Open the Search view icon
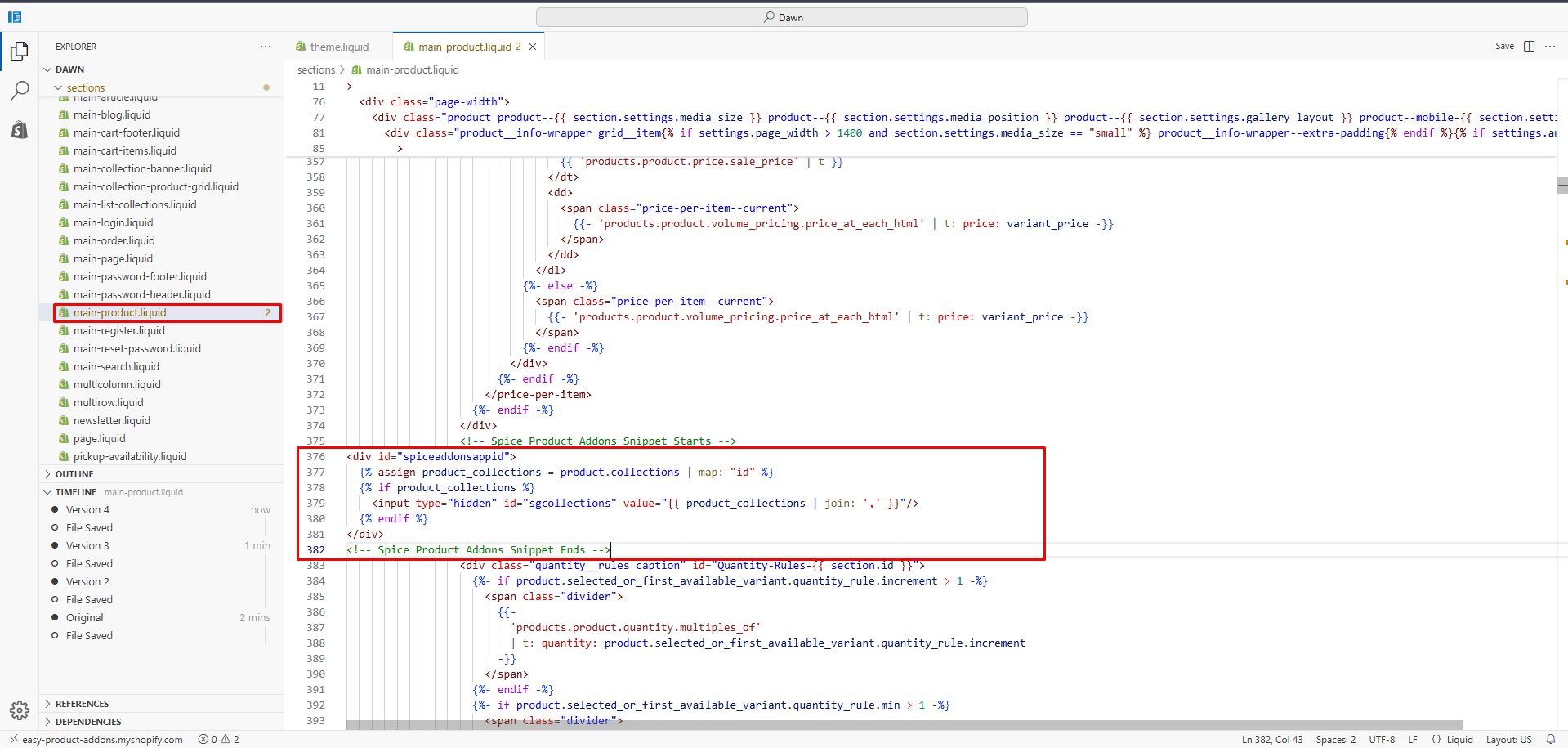The width and height of the screenshot is (1568, 748). pos(20,91)
